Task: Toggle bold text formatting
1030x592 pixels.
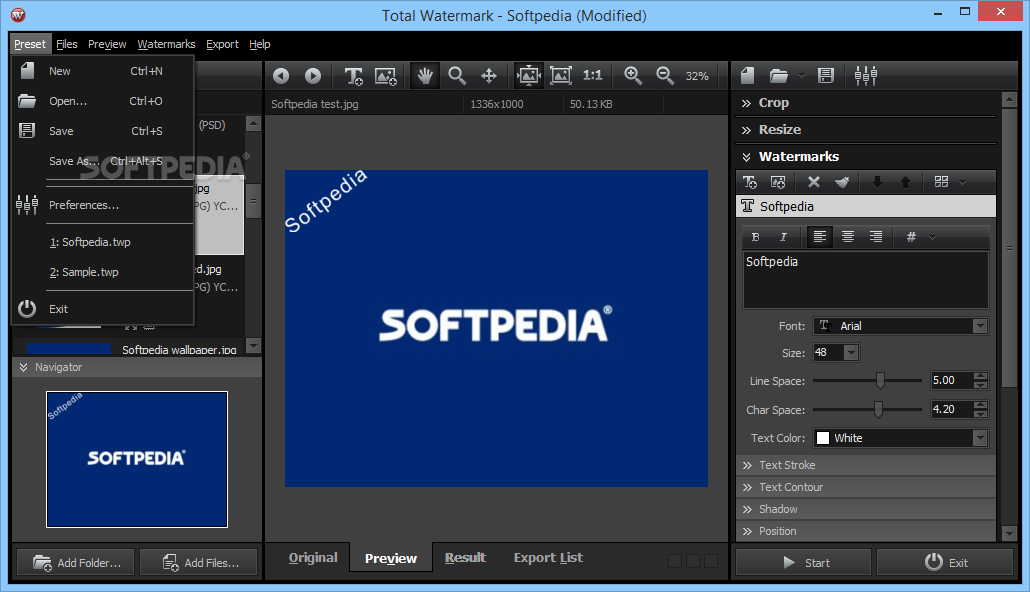Action: click(755, 237)
